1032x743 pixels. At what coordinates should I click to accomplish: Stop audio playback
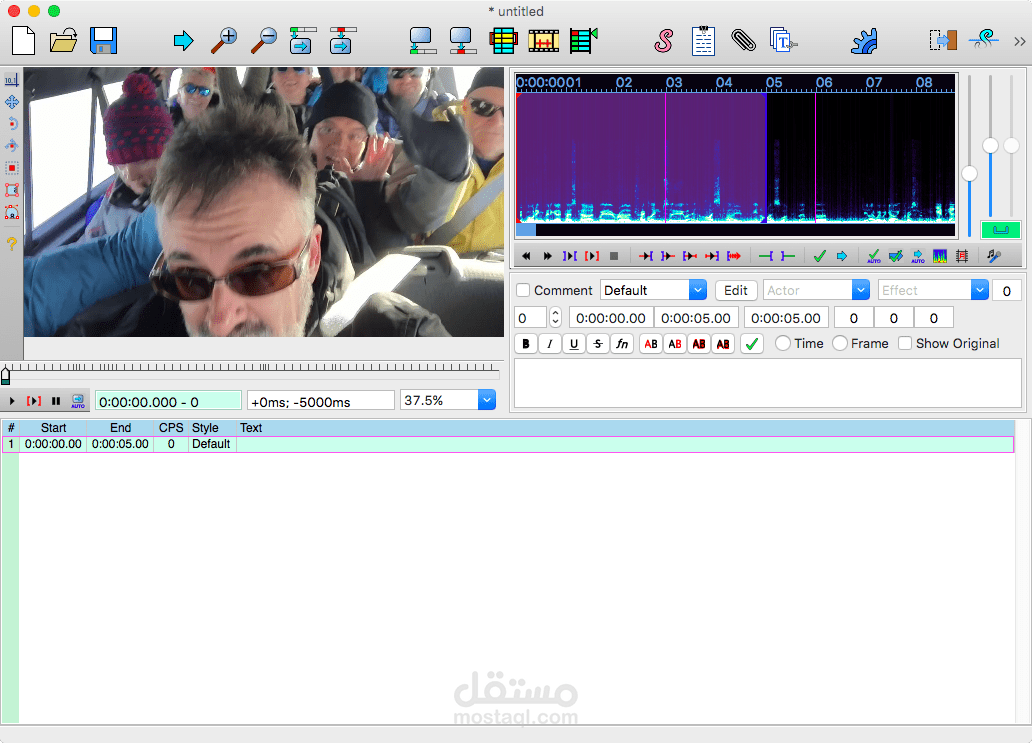point(614,256)
